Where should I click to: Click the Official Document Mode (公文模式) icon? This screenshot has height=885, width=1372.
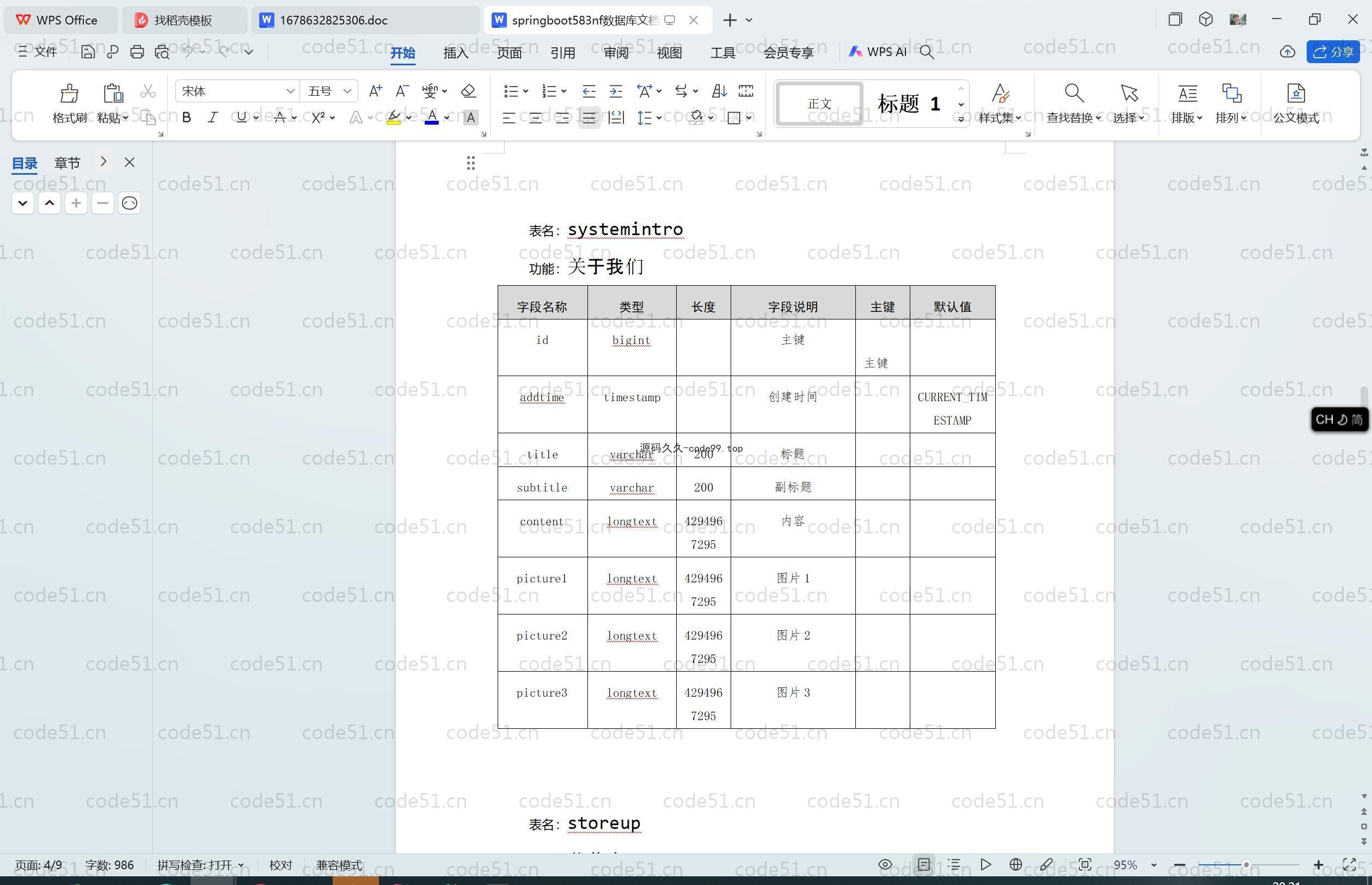[x=1296, y=93]
